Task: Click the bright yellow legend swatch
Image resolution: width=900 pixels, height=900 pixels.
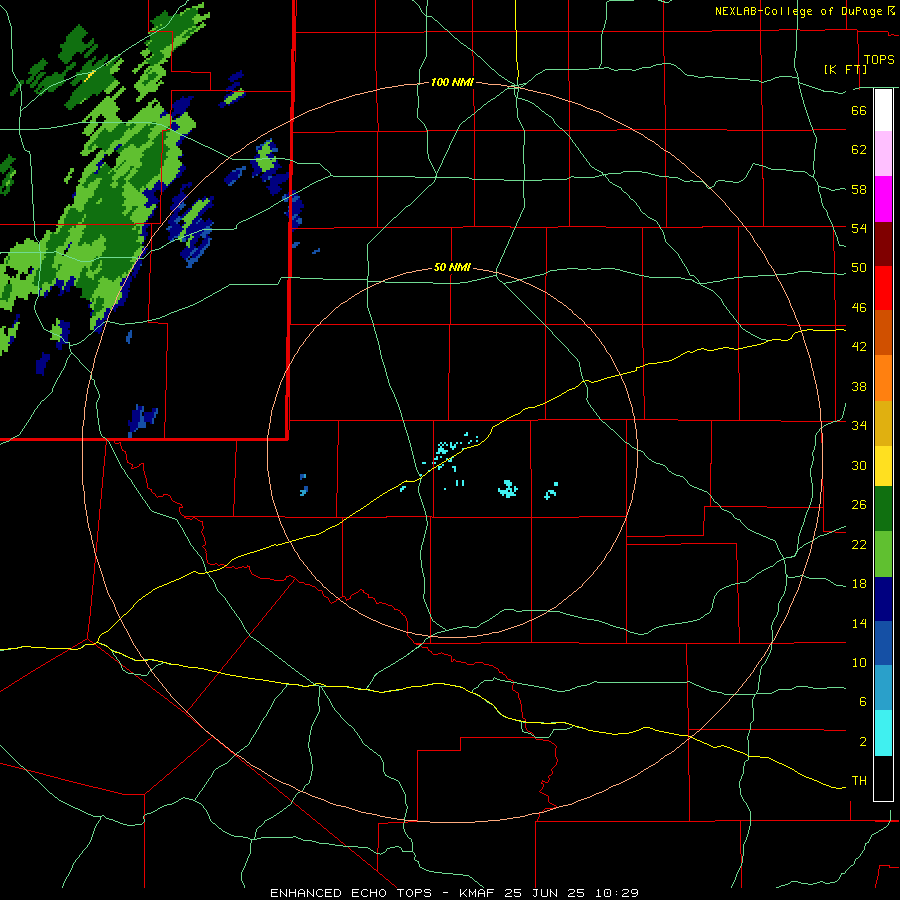Action: [883, 466]
